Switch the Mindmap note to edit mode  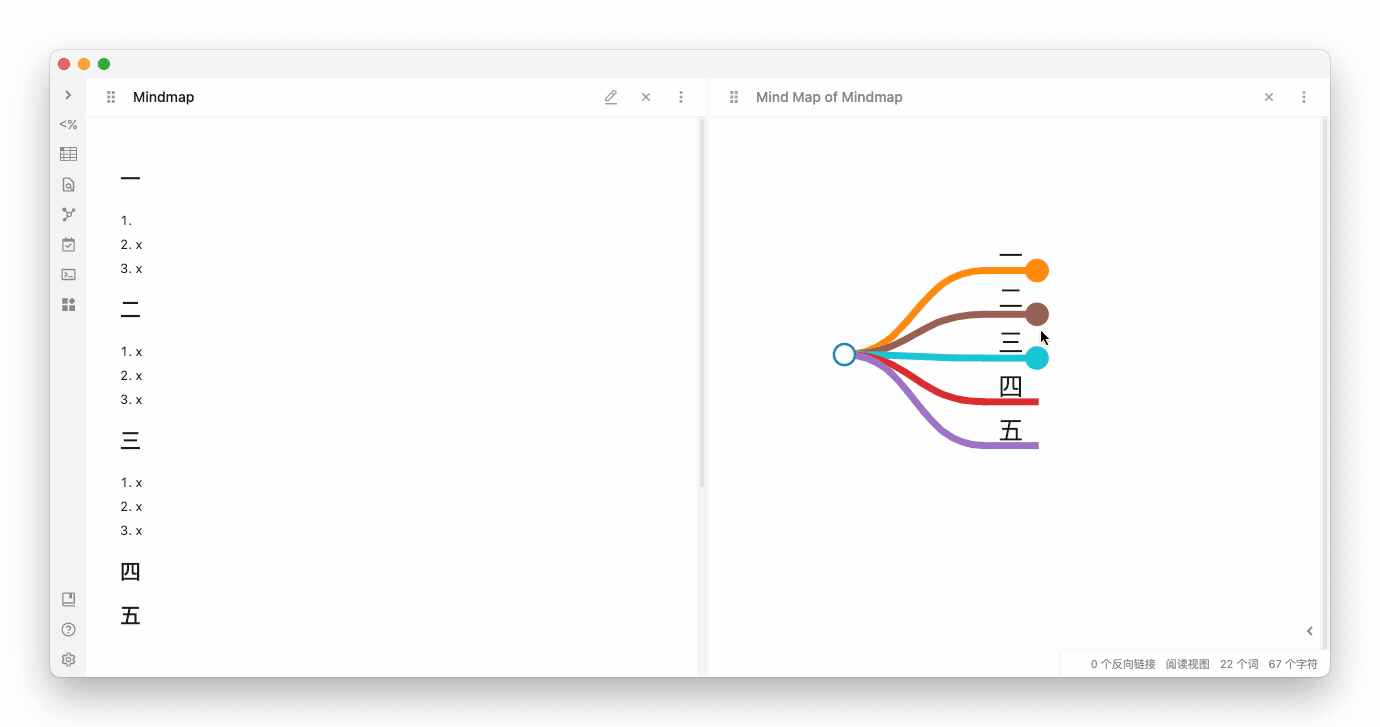(611, 97)
